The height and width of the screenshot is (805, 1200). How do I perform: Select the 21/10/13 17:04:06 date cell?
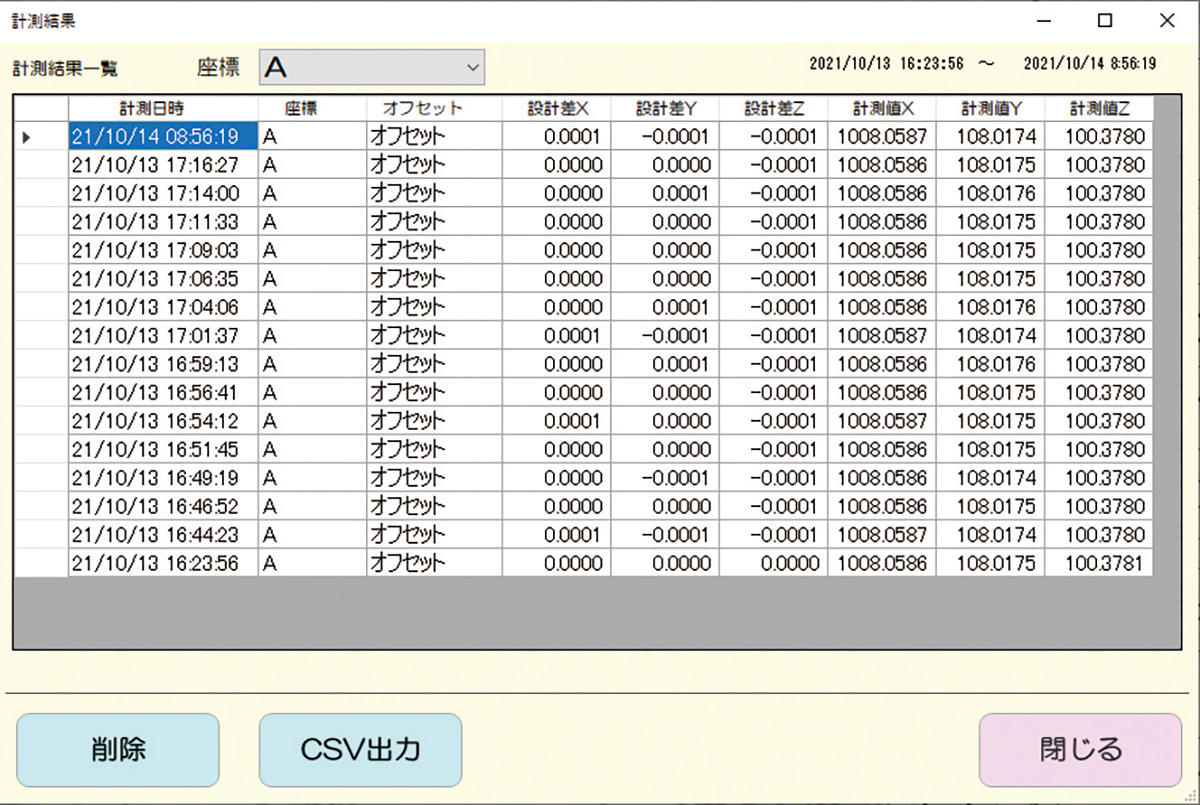pos(163,307)
